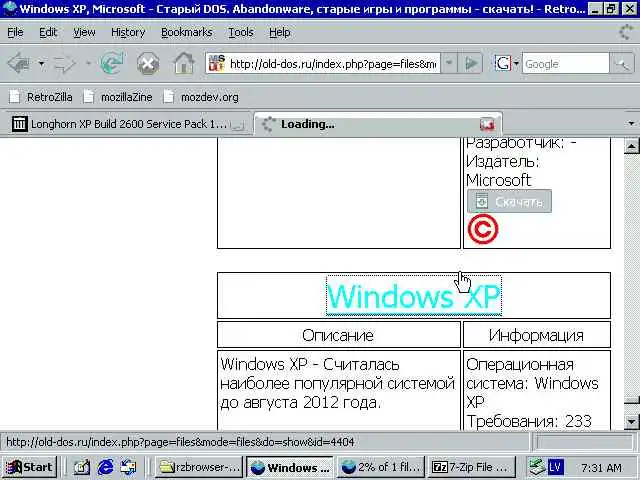The image size is (640, 480).
Task: Open the mozillaZine bookmark
Action: (x=118, y=97)
